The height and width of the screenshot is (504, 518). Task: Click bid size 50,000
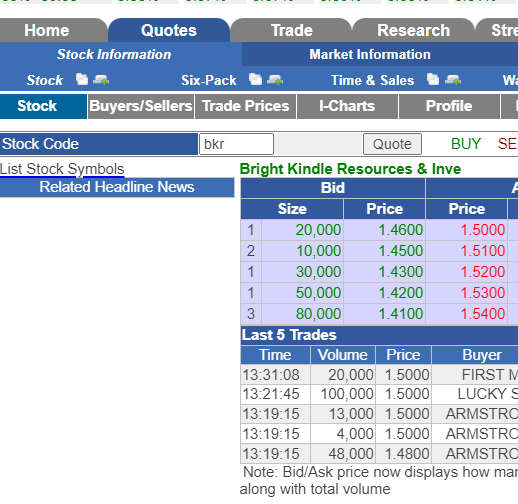[318, 293]
